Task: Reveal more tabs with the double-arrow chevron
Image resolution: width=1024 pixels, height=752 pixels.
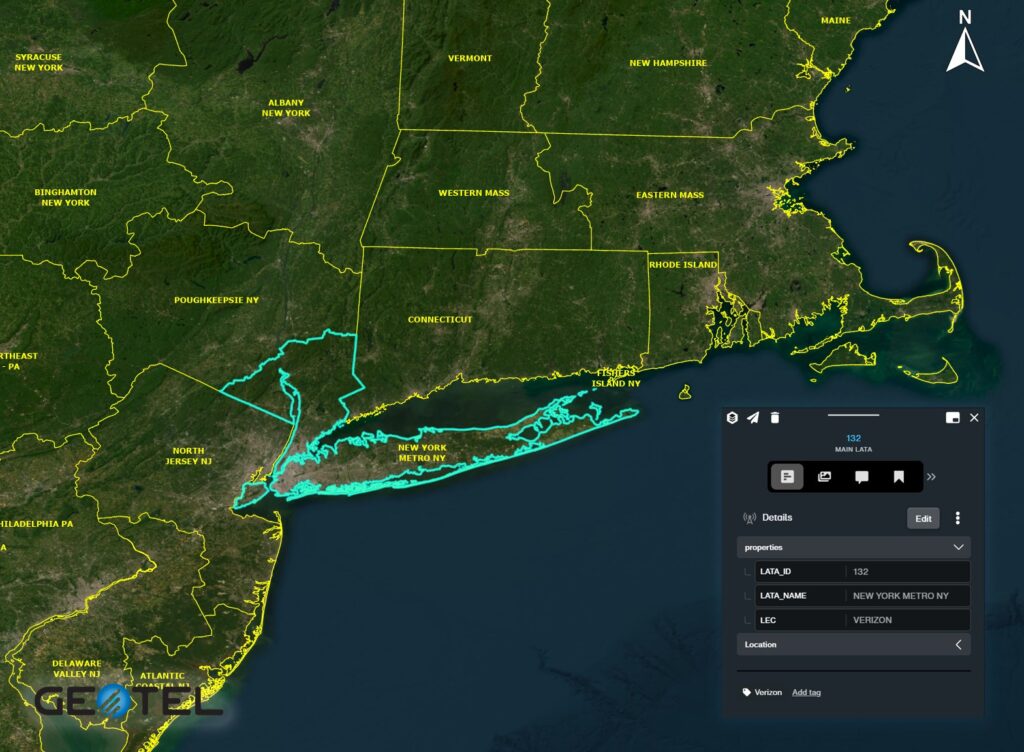Action: [931, 477]
